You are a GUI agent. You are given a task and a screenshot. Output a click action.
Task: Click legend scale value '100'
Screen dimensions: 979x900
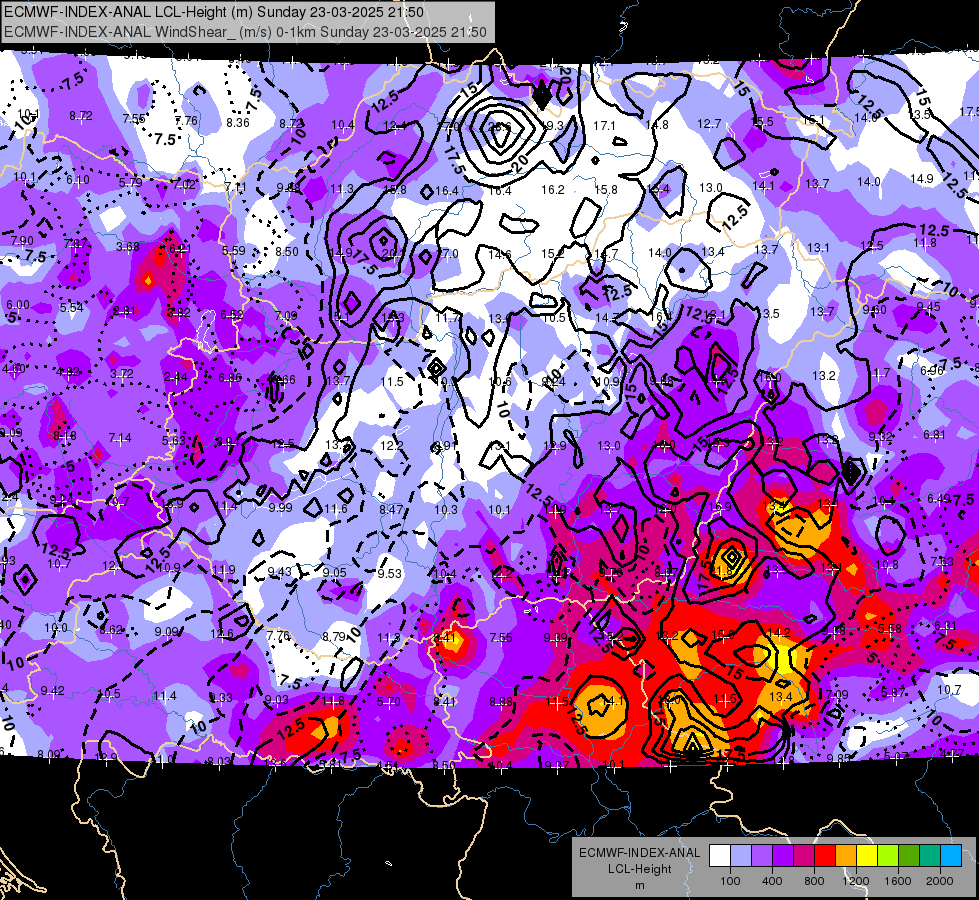point(730,881)
